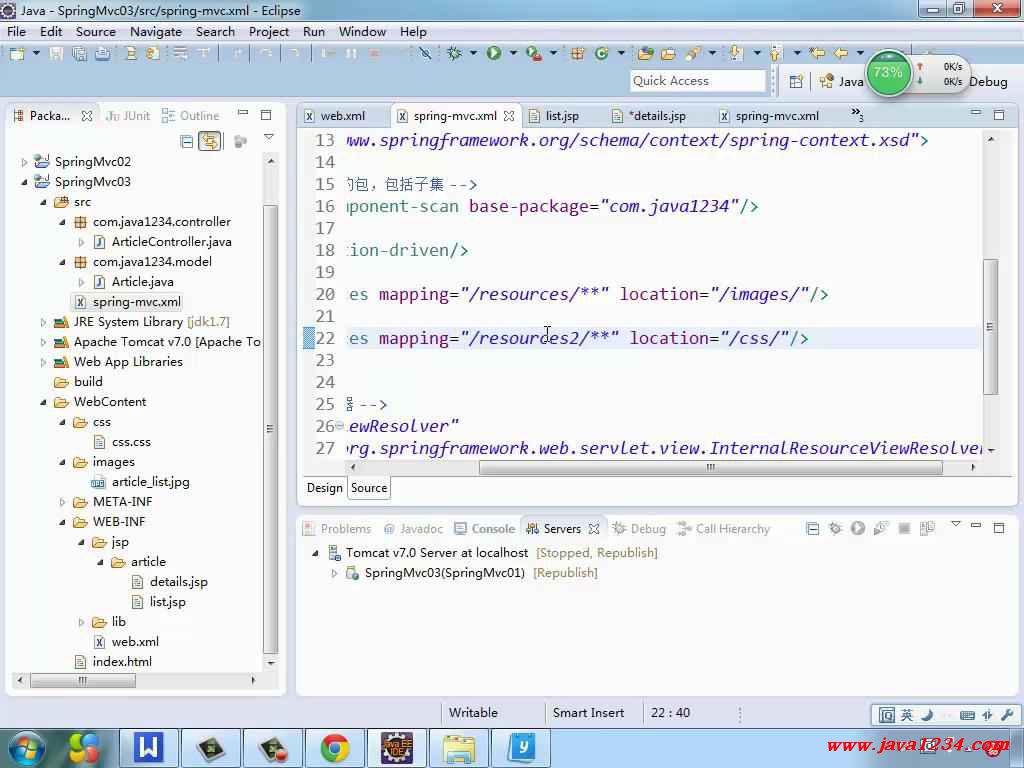
Task: Click the Last Edit Location arrow icon
Action: click(817, 54)
